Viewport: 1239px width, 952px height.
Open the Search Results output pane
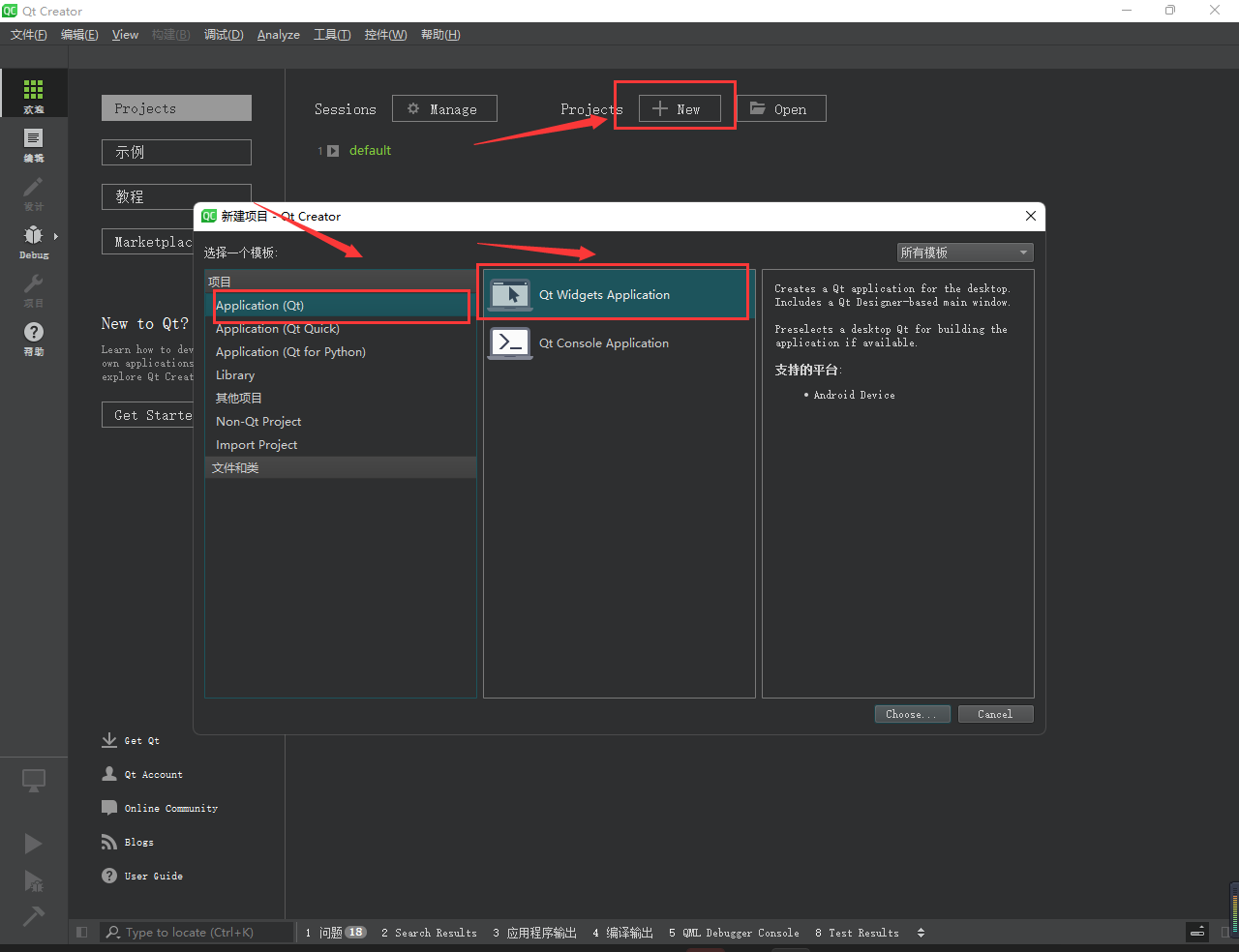pos(429,933)
